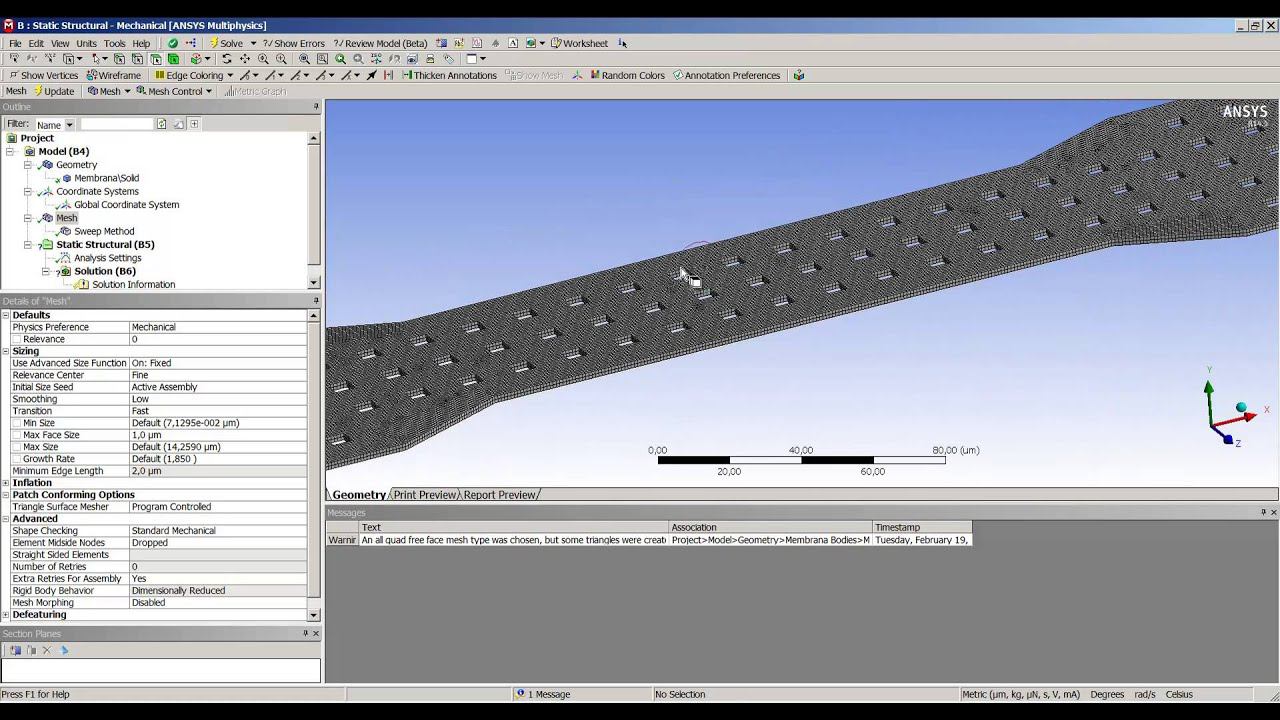Select Analysis Settings in the outline tree
The image size is (1280, 720).
[108, 258]
